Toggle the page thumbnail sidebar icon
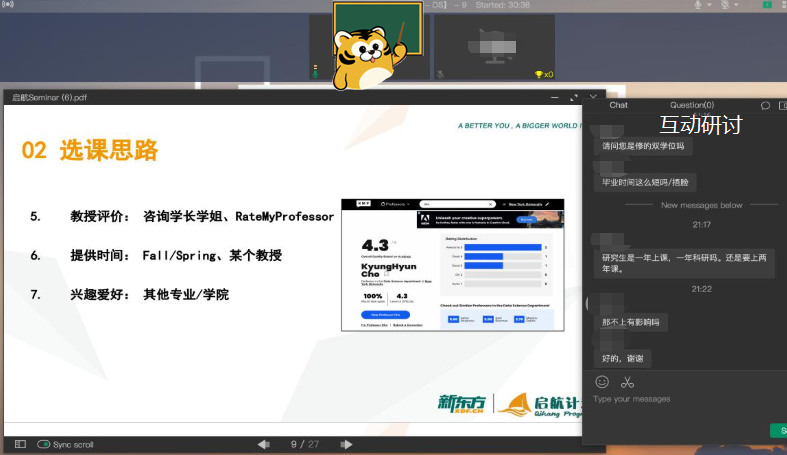 pyautogui.click(x=20, y=444)
